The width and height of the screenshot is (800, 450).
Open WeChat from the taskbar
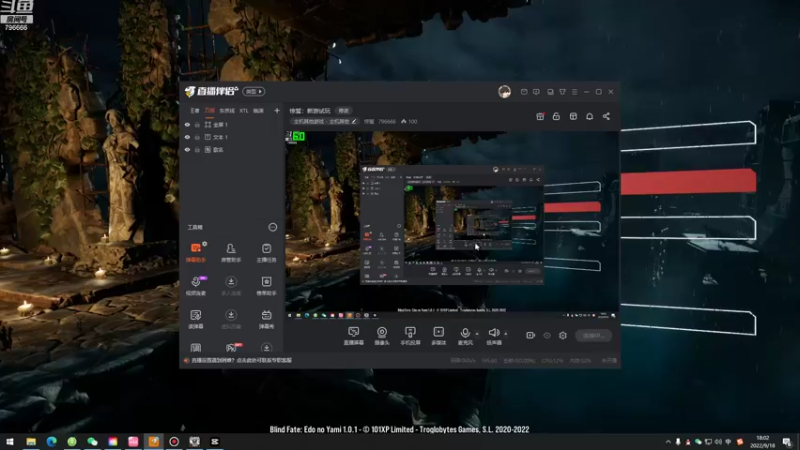pyautogui.click(x=92, y=441)
